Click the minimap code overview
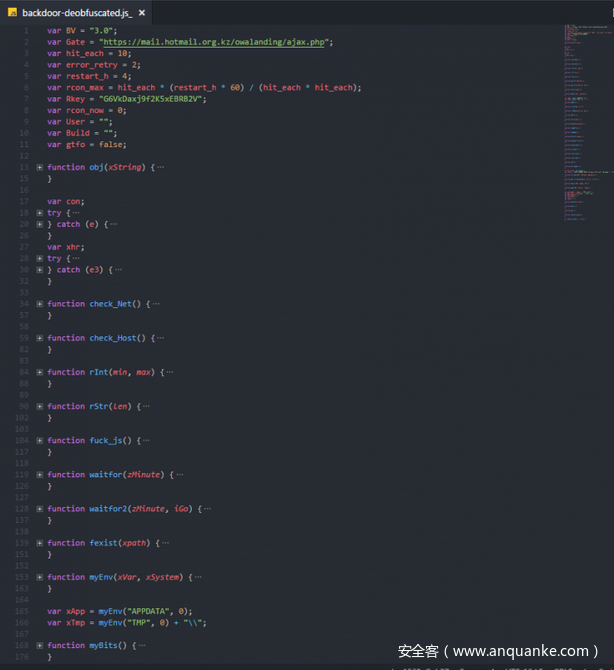The image size is (614, 670). tap(588, 123)
